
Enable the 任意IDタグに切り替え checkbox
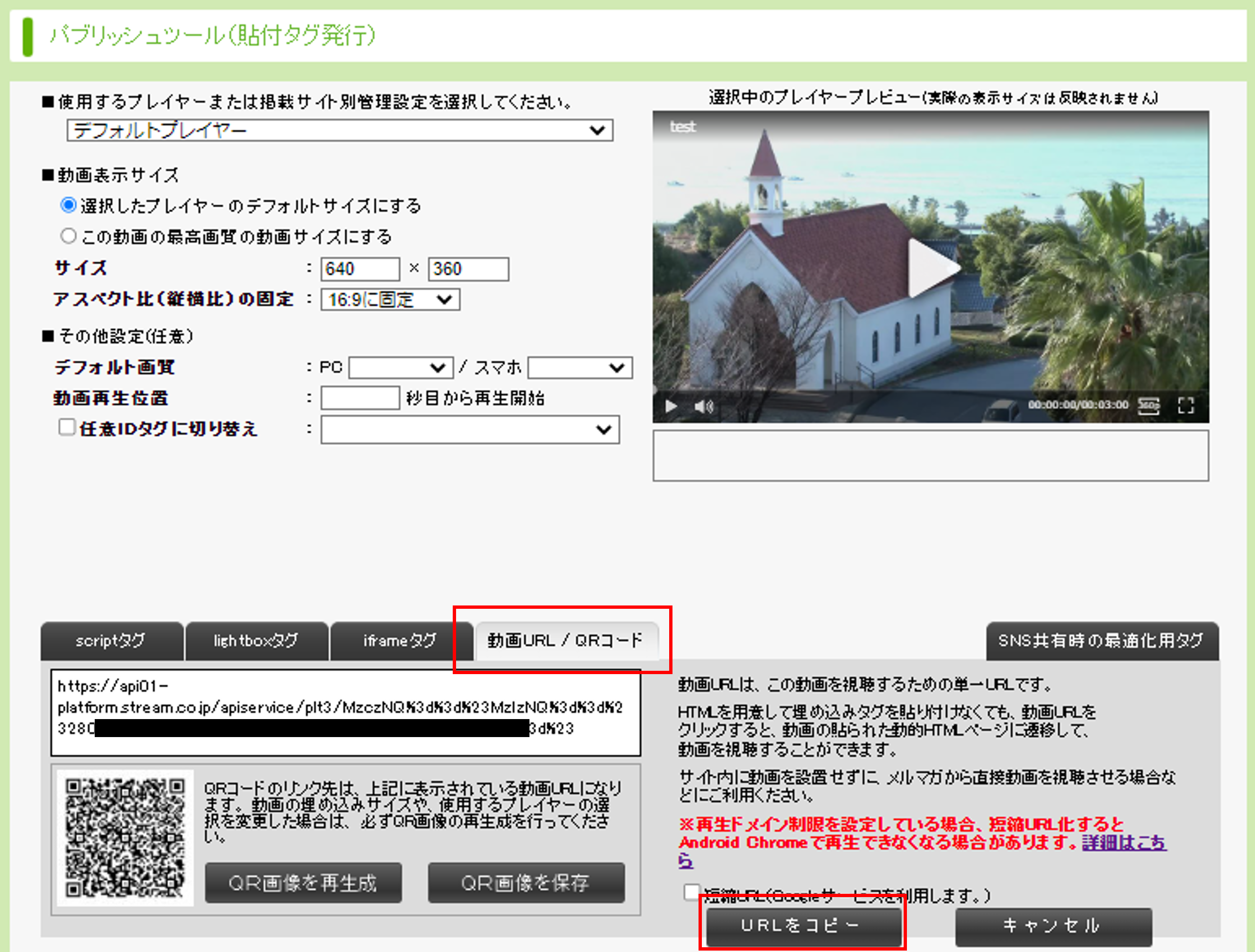click(67, 427)
